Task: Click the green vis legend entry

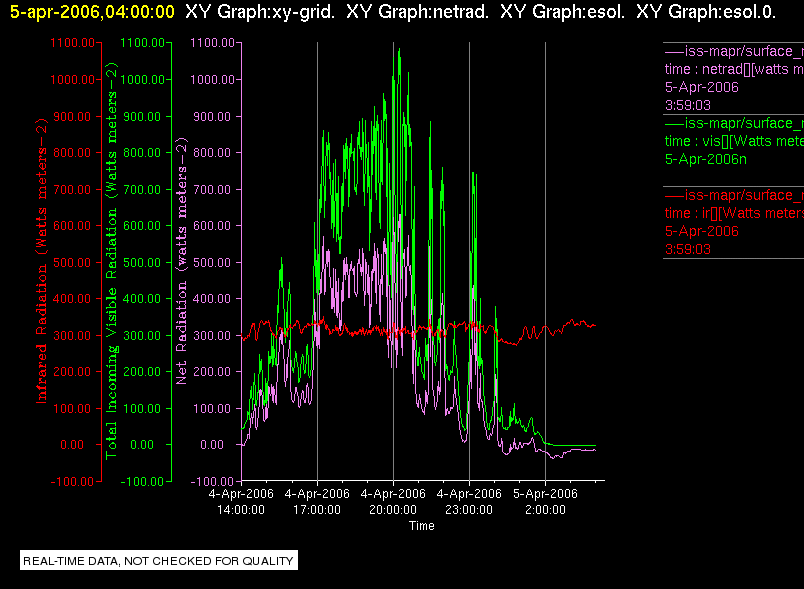Action: coord(734,141)
